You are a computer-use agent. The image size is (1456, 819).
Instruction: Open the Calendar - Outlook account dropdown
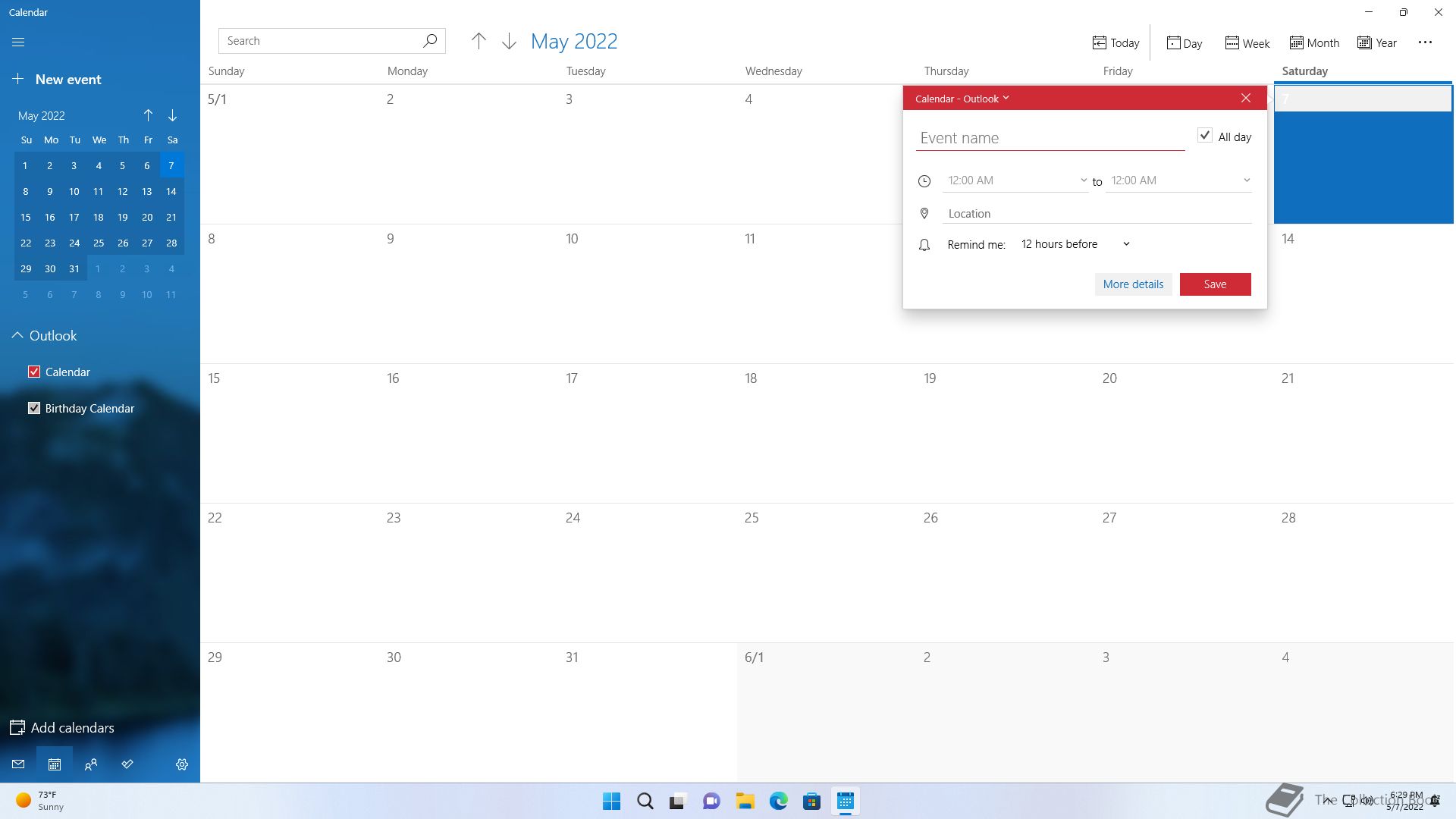click(x=962, y=99)
